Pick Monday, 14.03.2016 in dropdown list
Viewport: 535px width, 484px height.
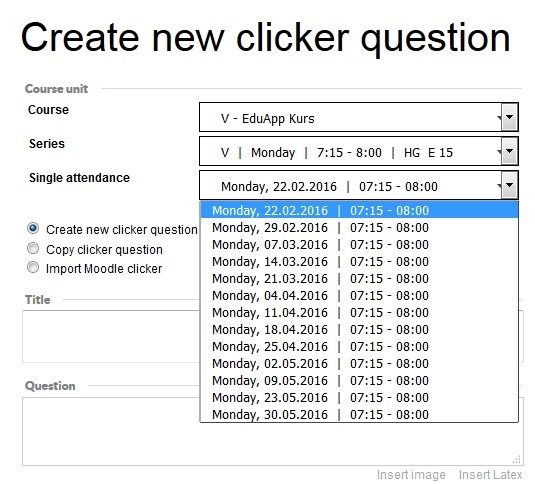pyautogui.click(x=359, y=261)
